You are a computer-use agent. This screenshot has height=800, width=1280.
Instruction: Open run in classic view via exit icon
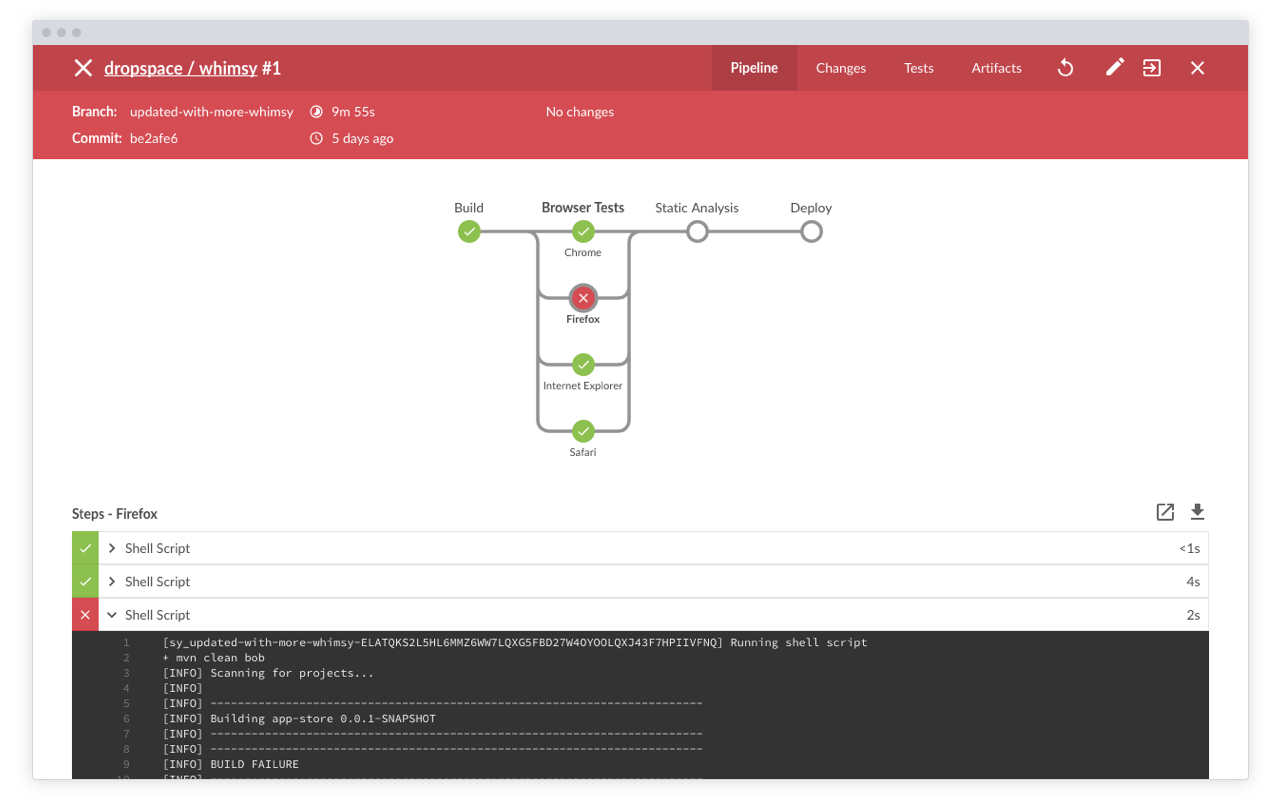click(1151, 67)
